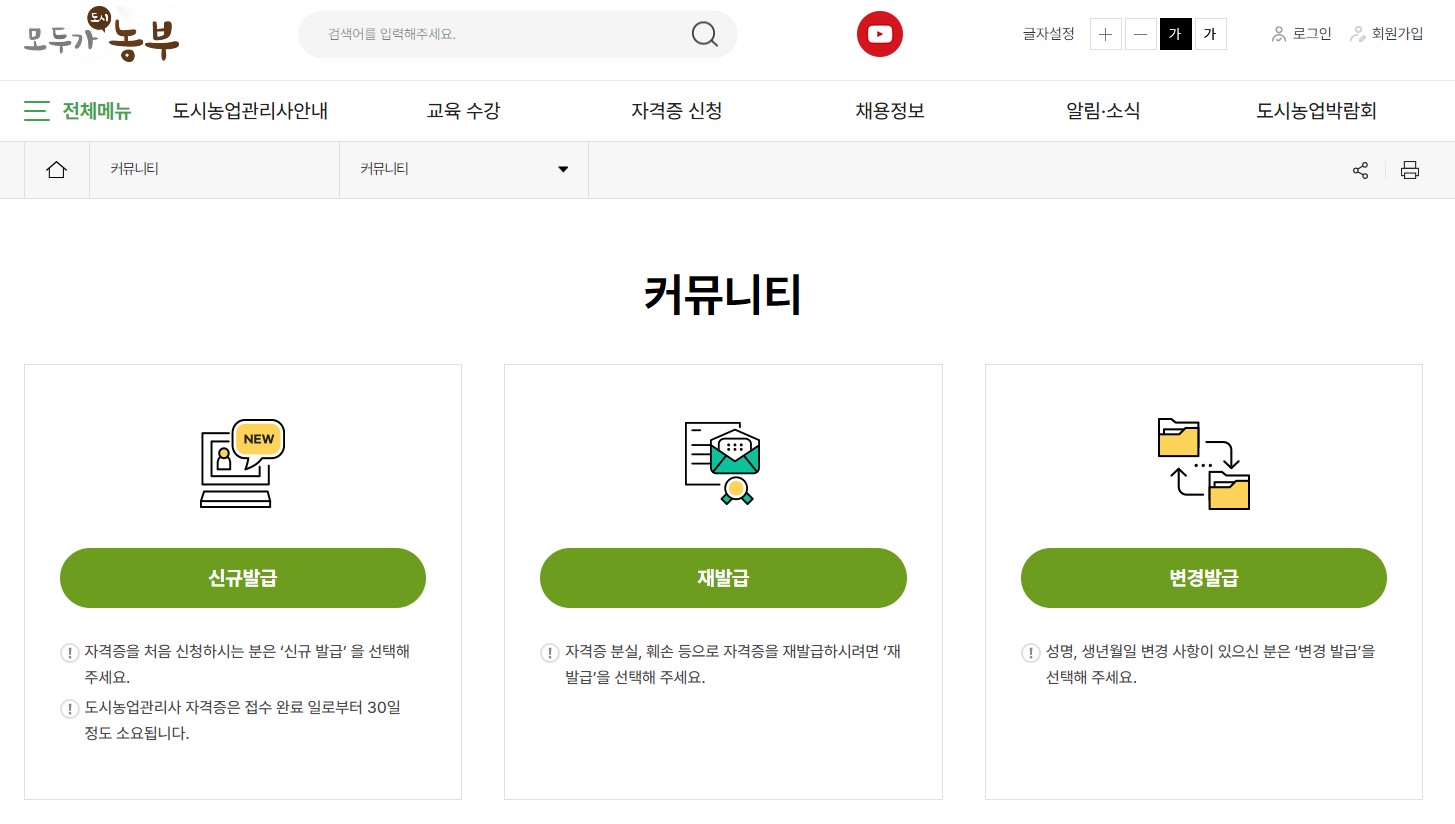Select the 도시농업관리사안내 menu
The image size is (1455, 824).
point(249,111)
